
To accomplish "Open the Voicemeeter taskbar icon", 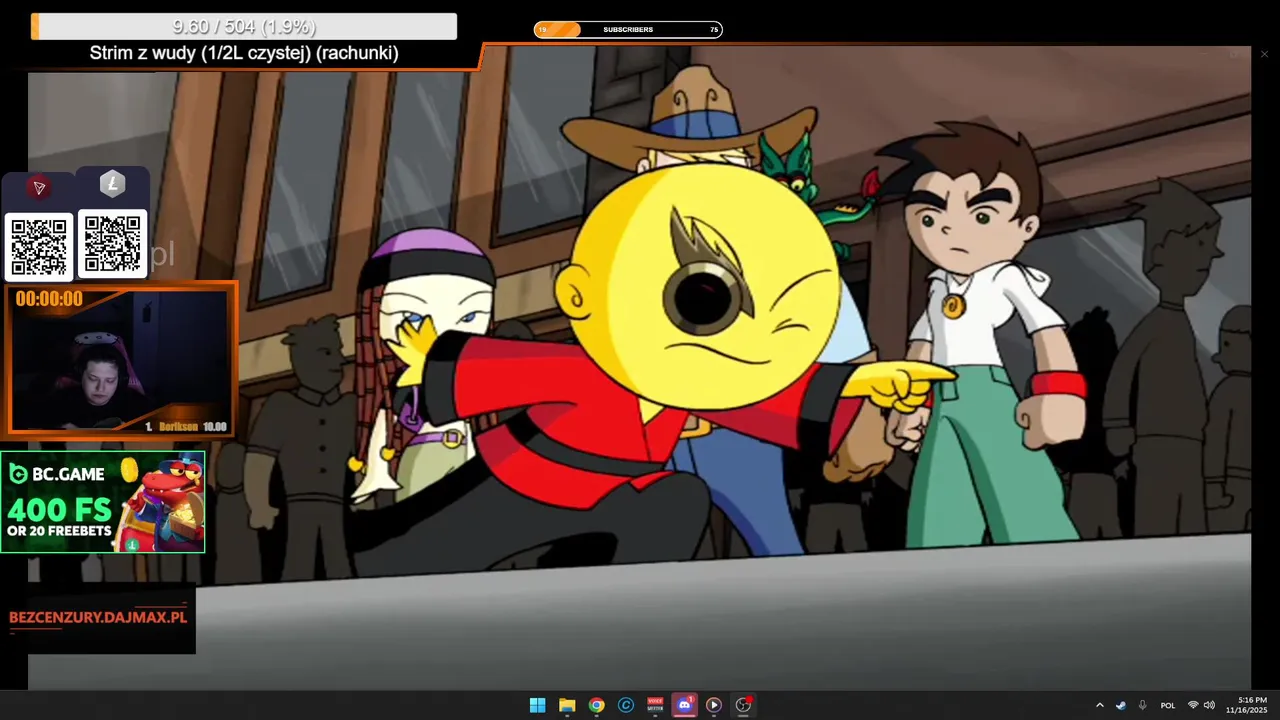I will click(655, 705).
